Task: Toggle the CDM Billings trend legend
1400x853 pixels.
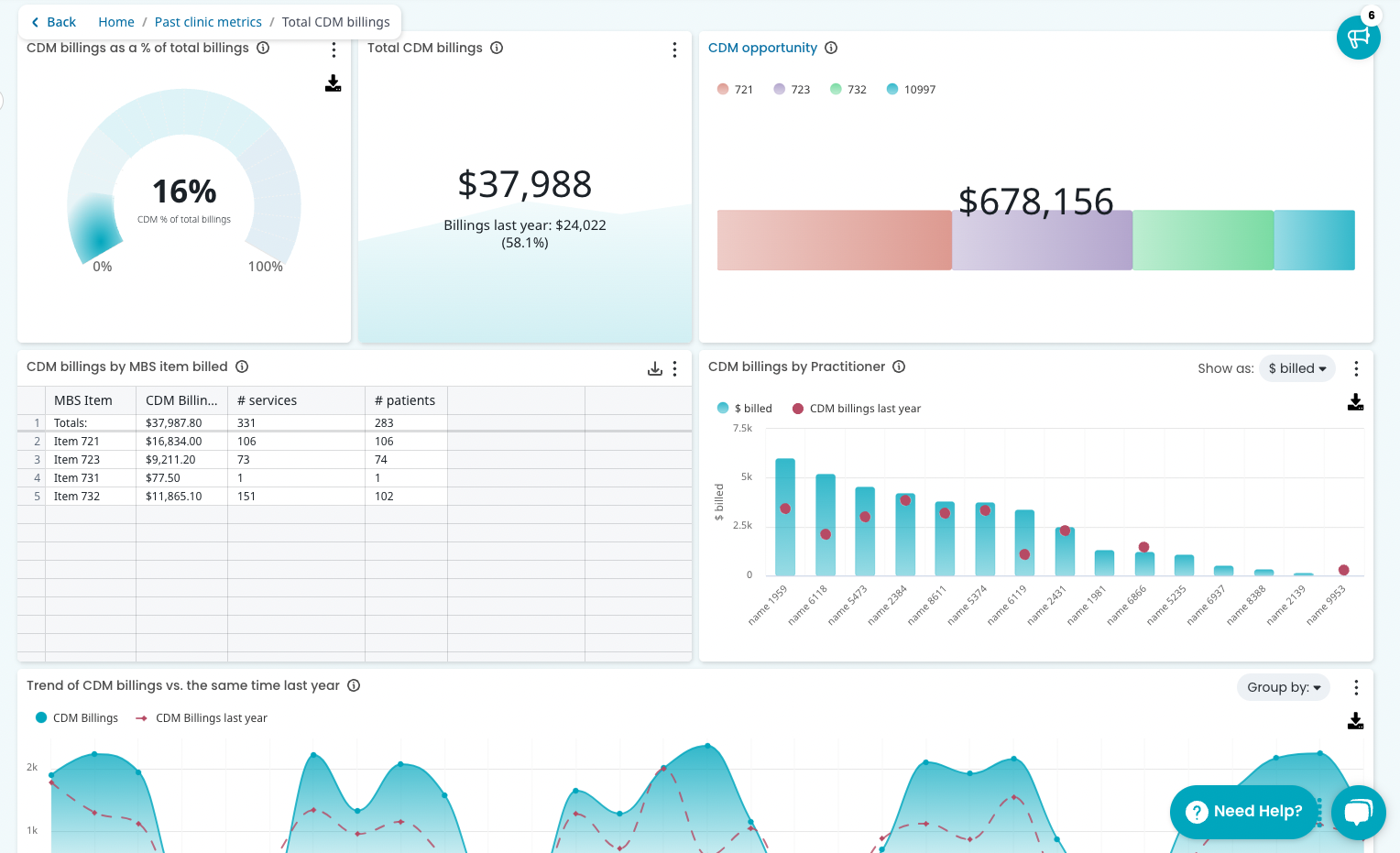Action: [x=77, y=718]
